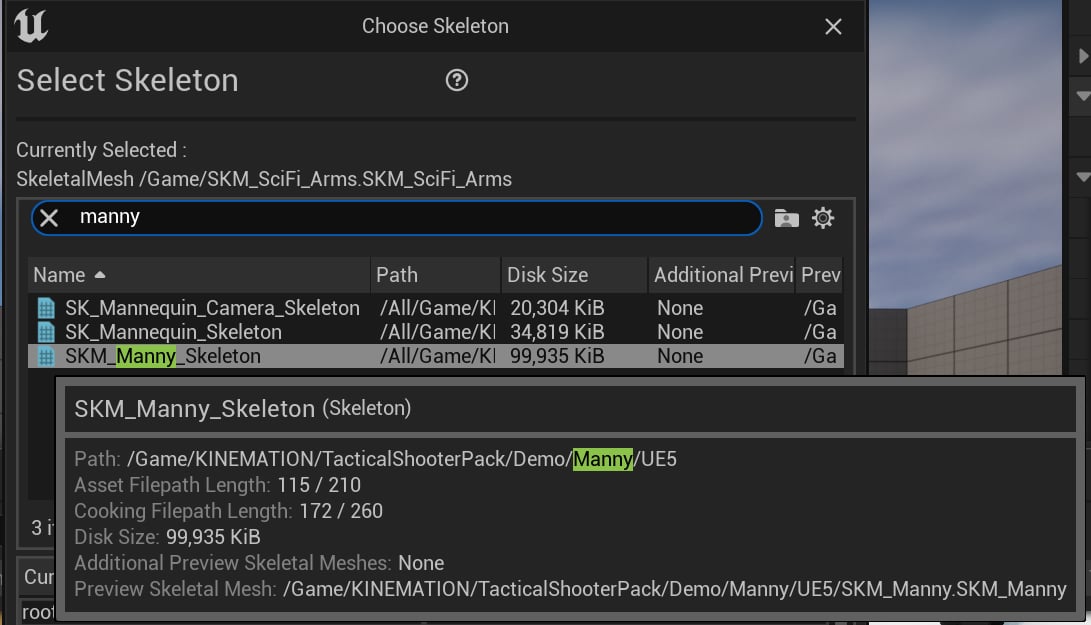The image size is (1091, 625).
Task: Click the path cell of SK_Mannequin_Camera_Skeleton
Action: click(x=438, y=308)
